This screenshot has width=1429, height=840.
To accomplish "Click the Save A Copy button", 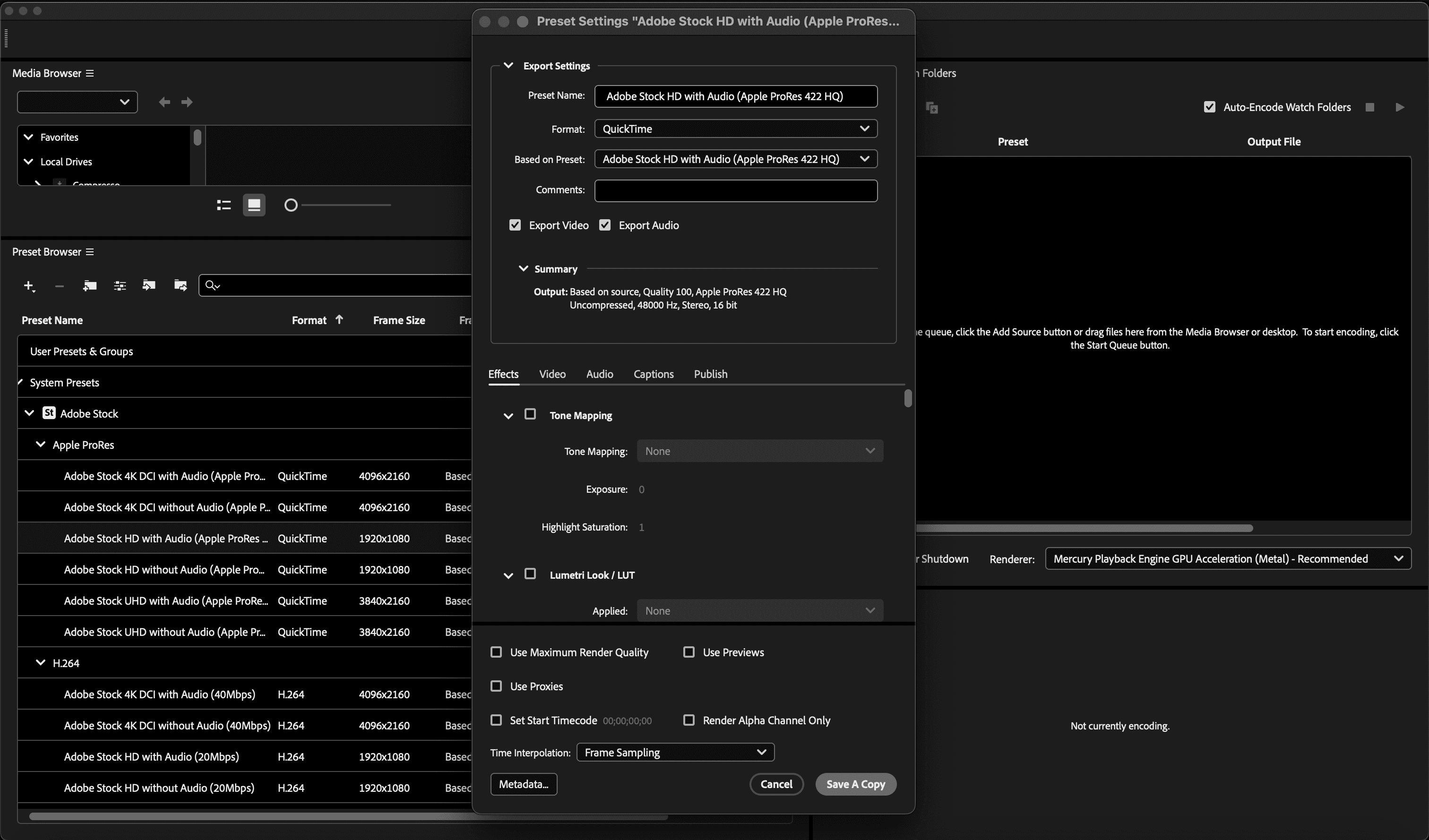I will 855,784.
